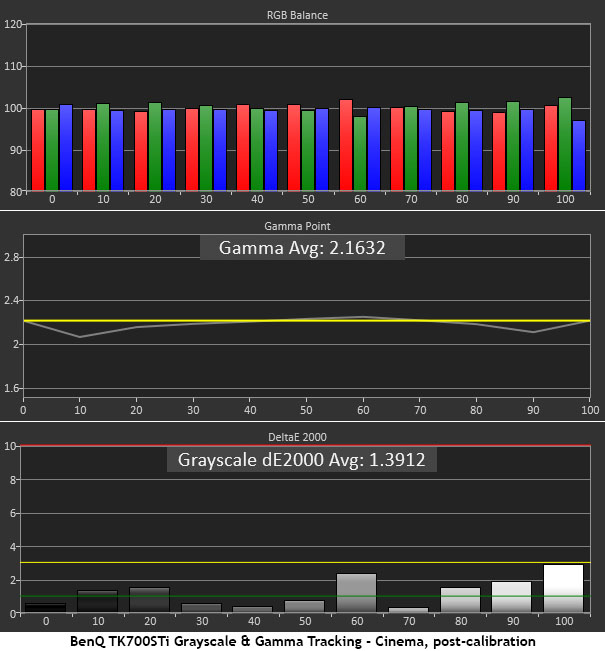Select the white bar at 100 in DeltaE chart
Screen dimensions: 605x651
[563, 588]
